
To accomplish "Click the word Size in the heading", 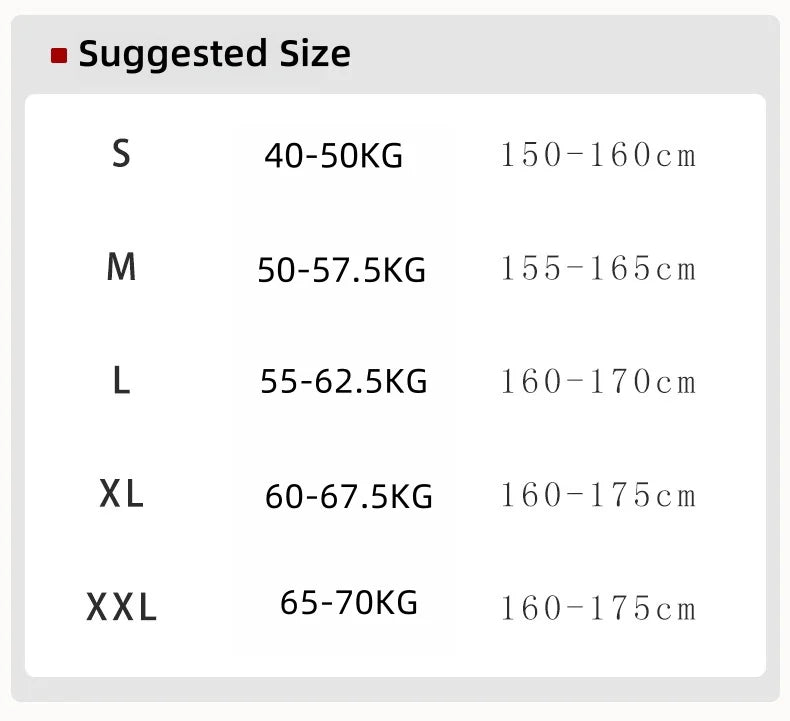I will point(315,53).
